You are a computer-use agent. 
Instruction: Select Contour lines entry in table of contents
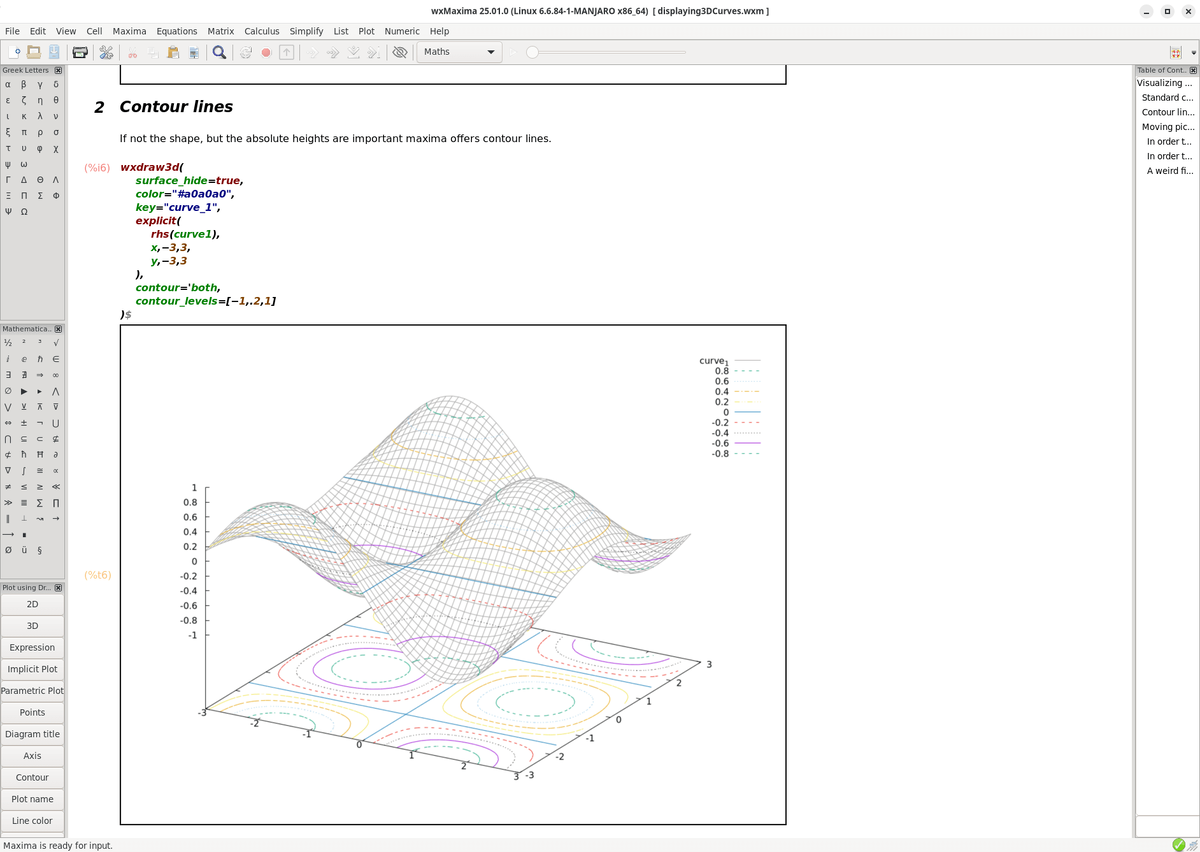coord(1167,112)
